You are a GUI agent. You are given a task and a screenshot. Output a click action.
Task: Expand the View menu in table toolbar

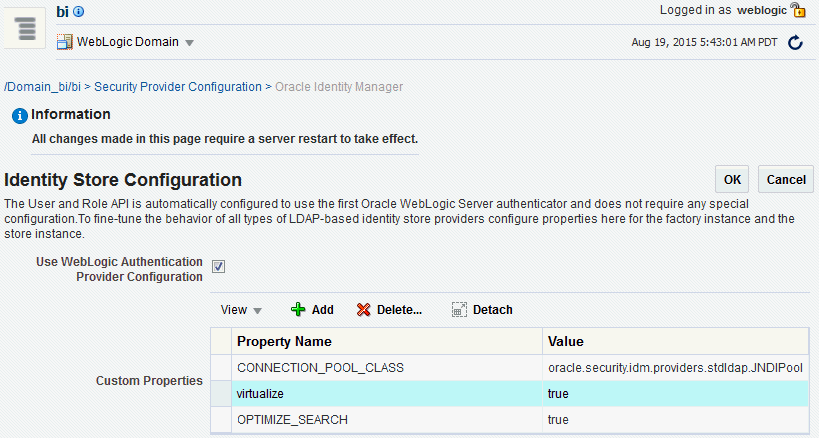(241, 310)
